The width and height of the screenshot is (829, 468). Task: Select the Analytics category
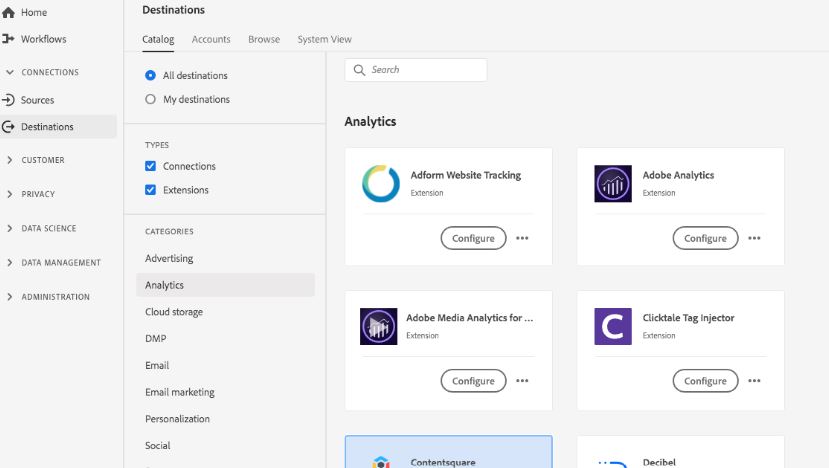point(226,285)
